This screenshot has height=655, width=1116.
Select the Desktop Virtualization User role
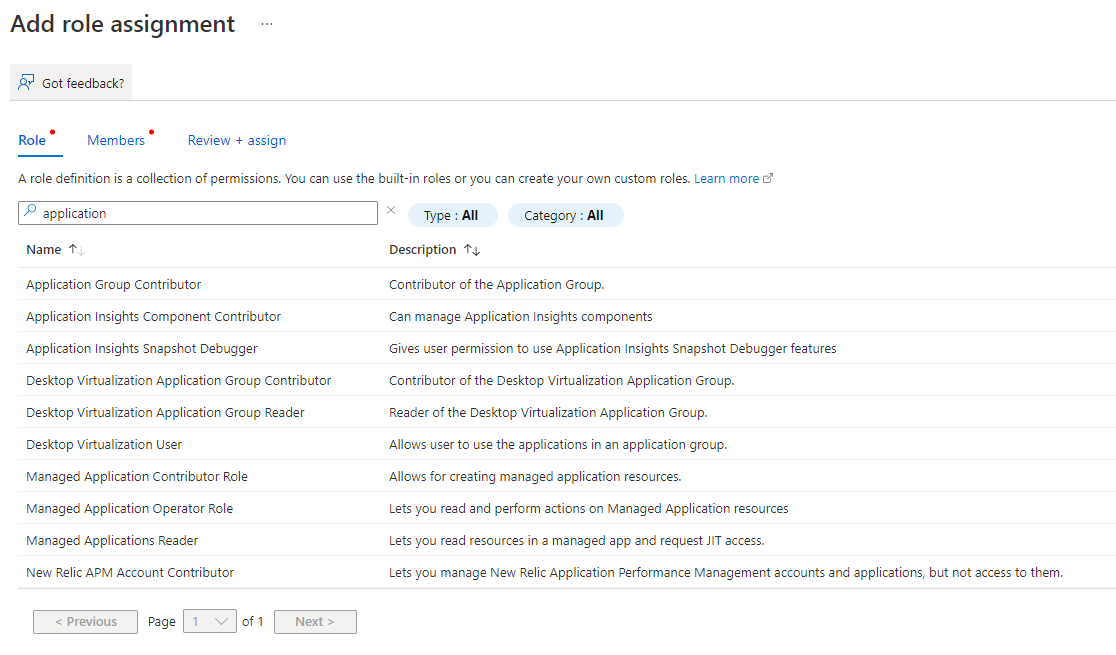click(x=104, y=444)
